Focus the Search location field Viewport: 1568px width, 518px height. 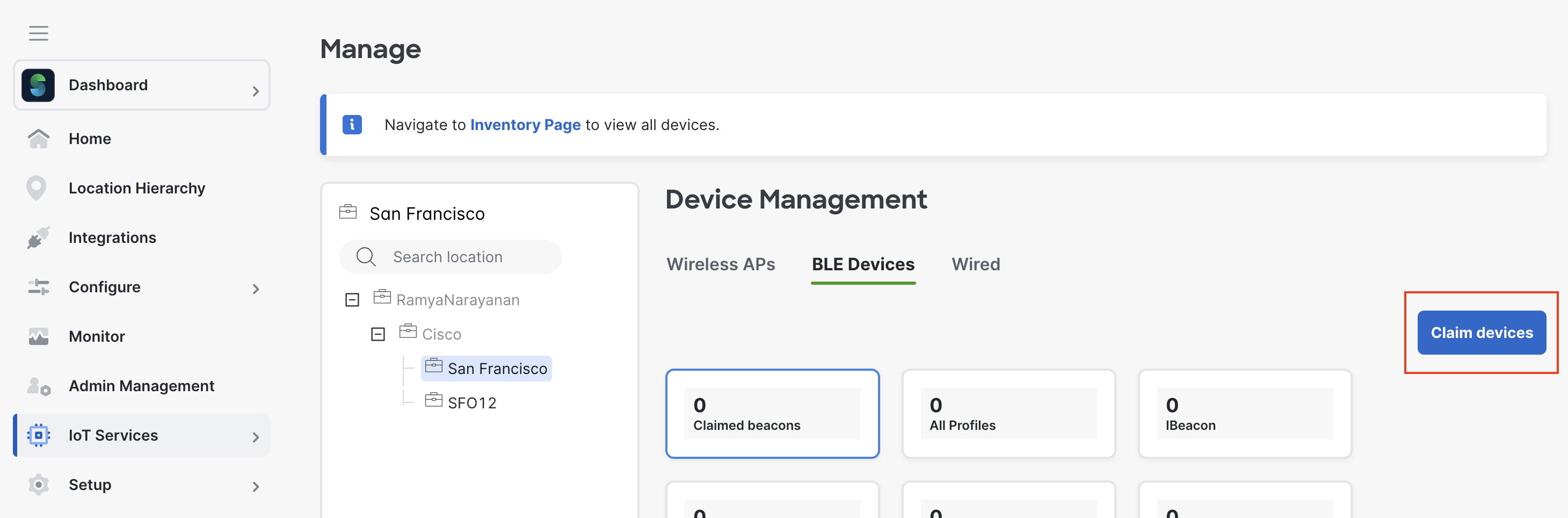[462, 257]
